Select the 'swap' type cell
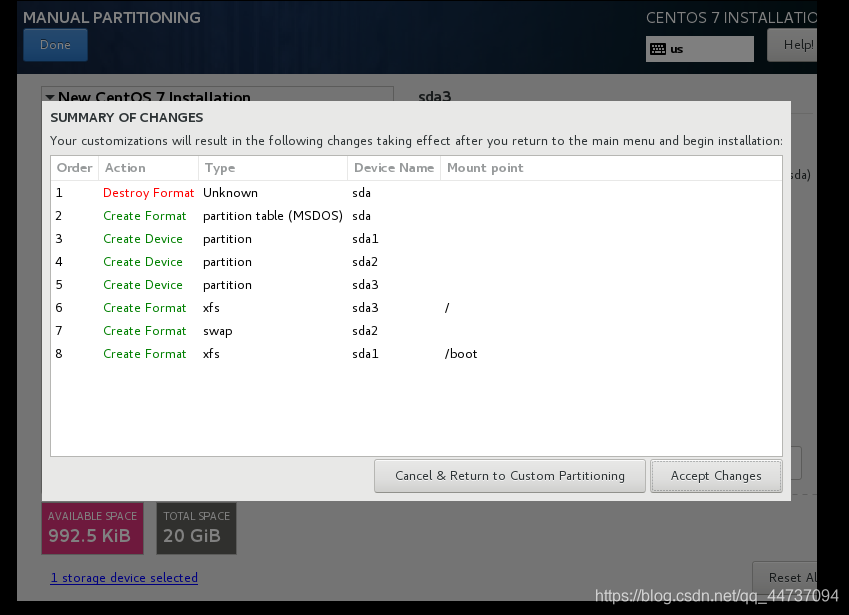This screenshot has width=849, height=615. [x=218, y=331]
